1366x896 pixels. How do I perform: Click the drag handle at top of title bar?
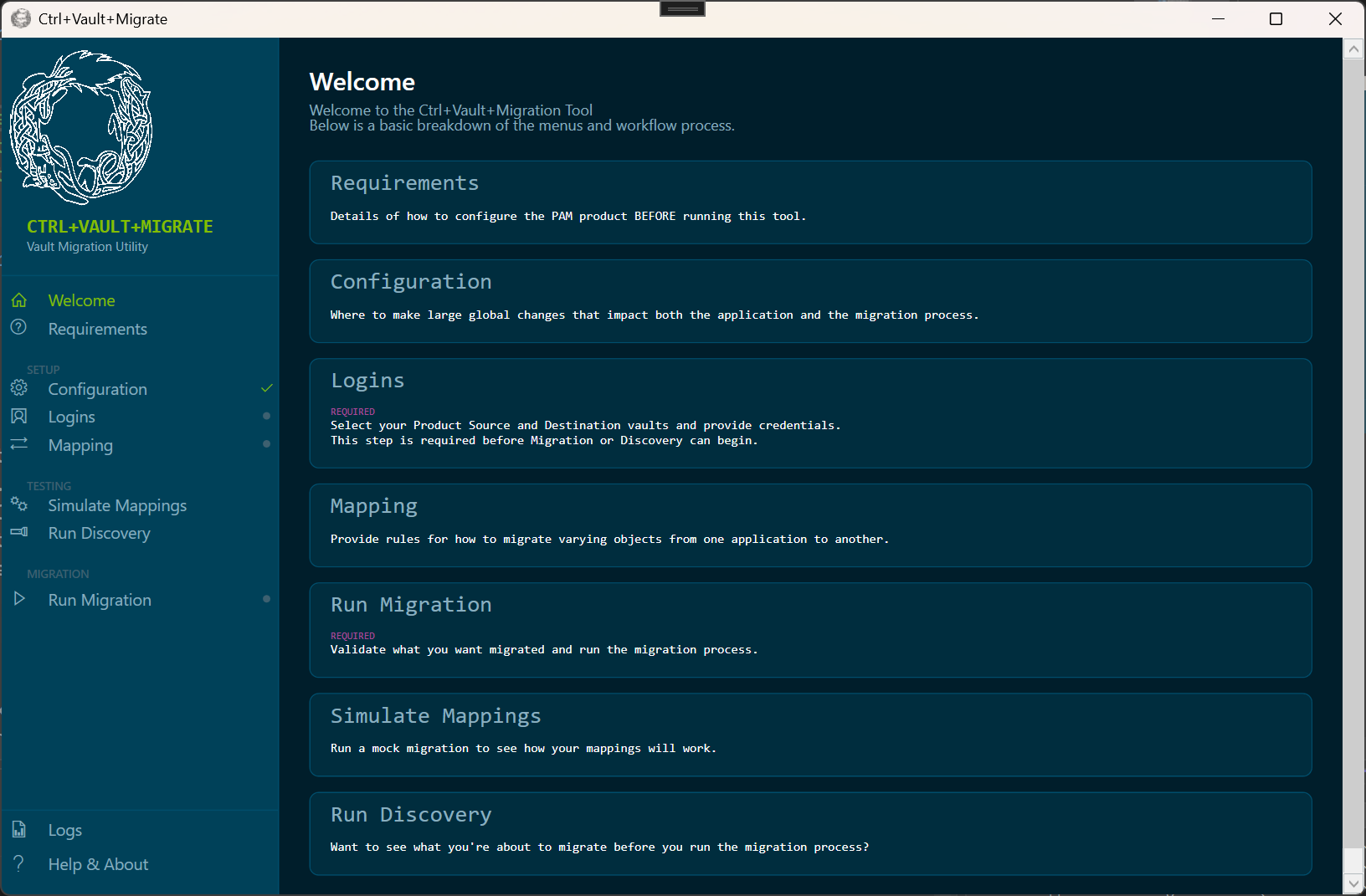point(683,8)
